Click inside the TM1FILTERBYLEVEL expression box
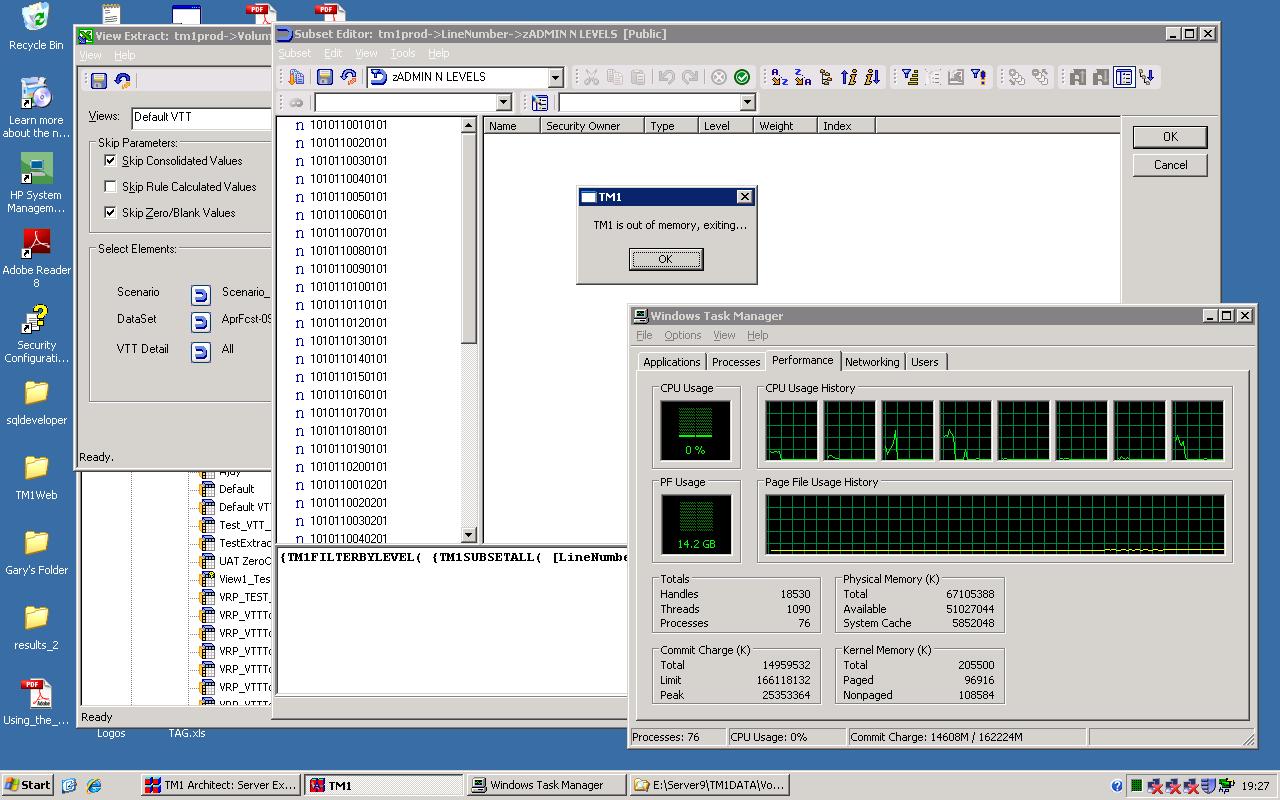 point(453,619)
